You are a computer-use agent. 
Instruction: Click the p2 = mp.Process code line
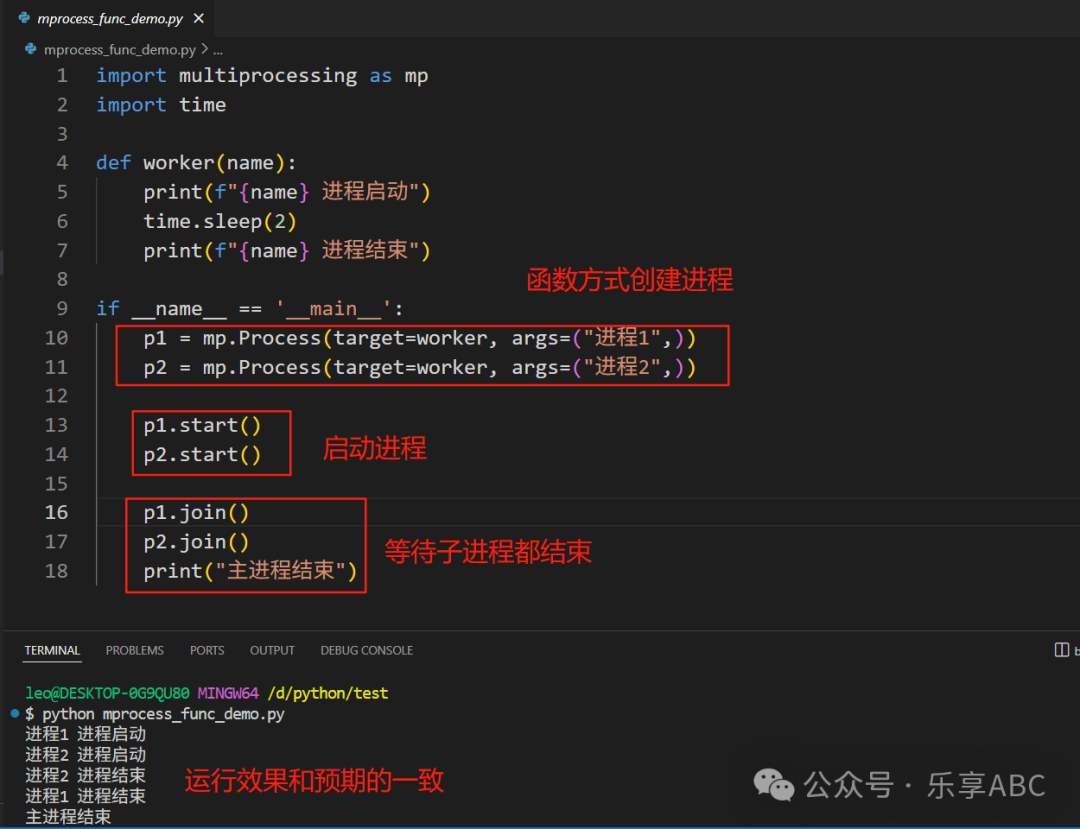coord(420,367)
